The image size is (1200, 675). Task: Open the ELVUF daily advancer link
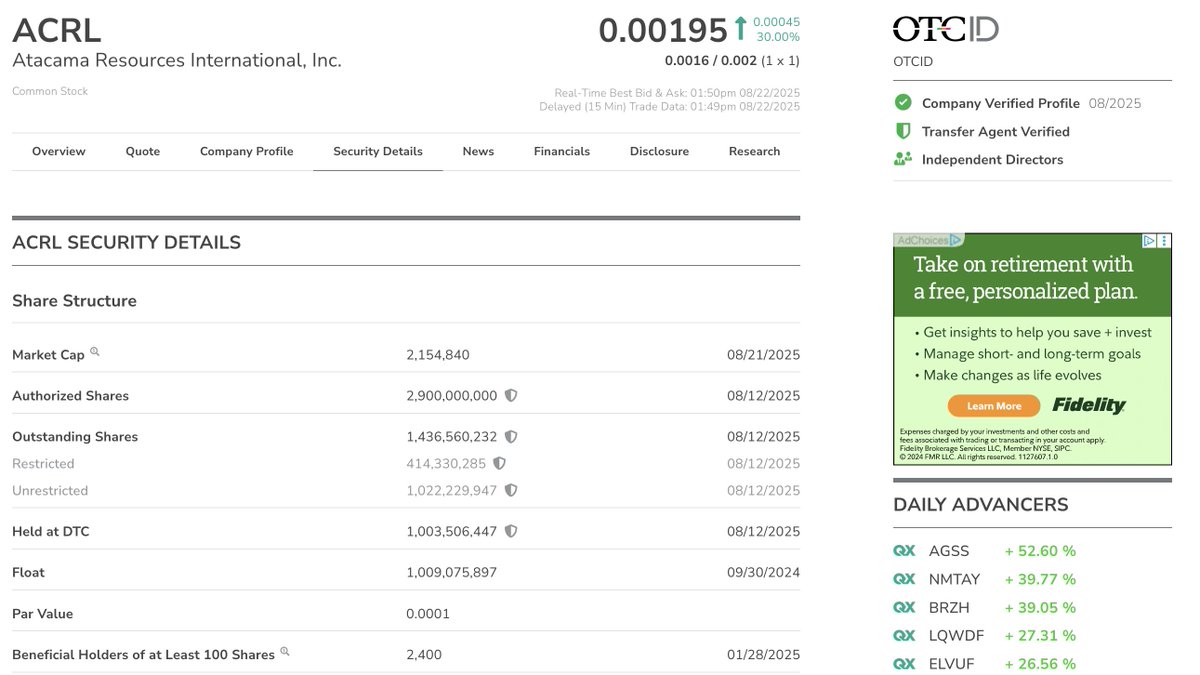(x=953, y=664)
